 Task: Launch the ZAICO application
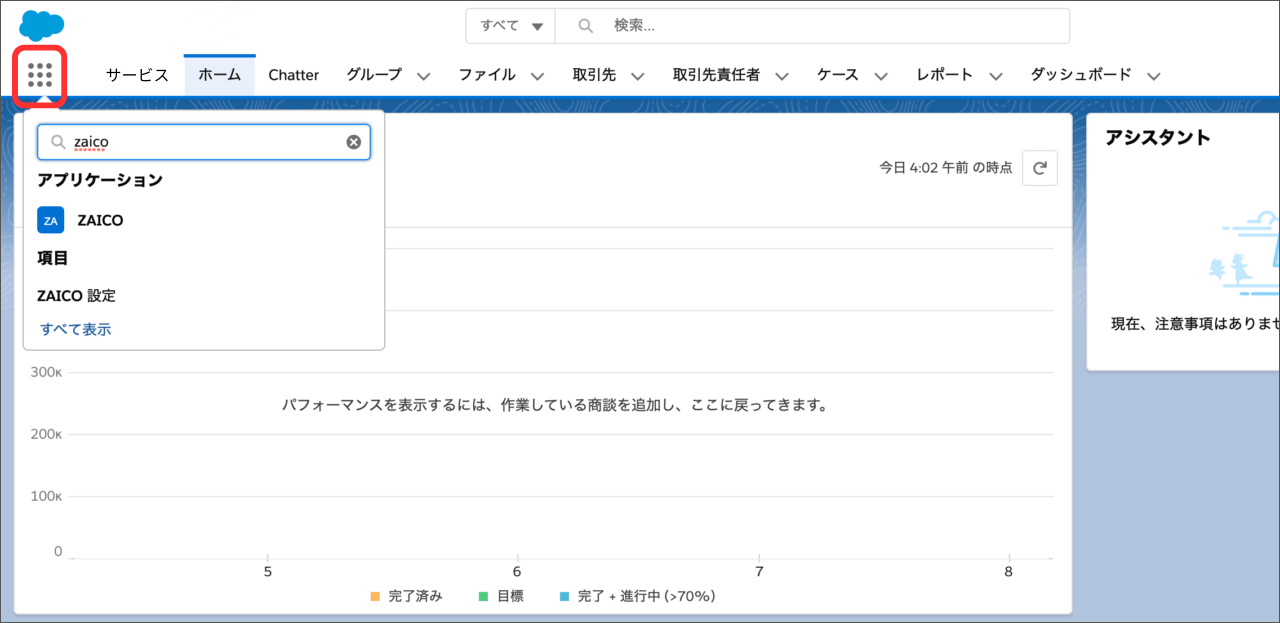click(x=100, y=220)
